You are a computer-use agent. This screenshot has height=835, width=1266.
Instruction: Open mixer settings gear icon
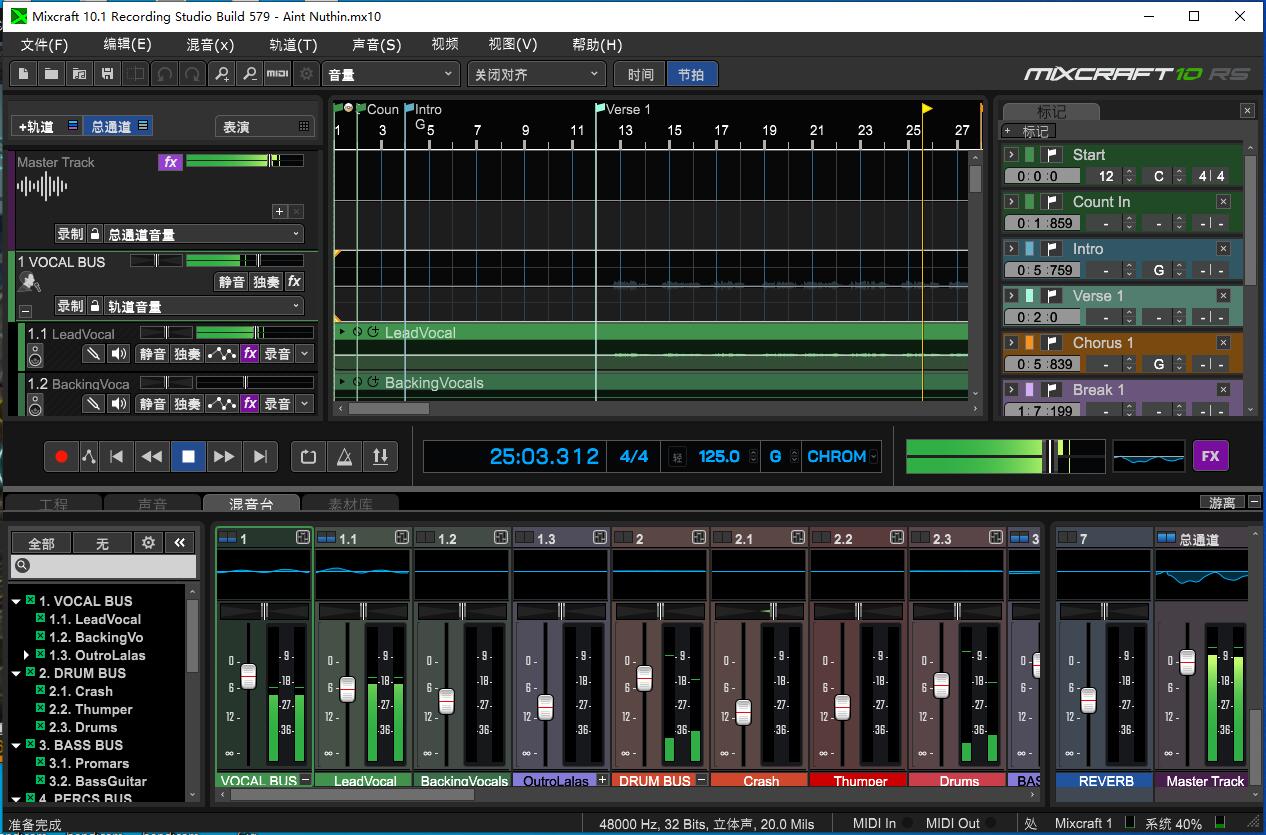coord(149,543)
